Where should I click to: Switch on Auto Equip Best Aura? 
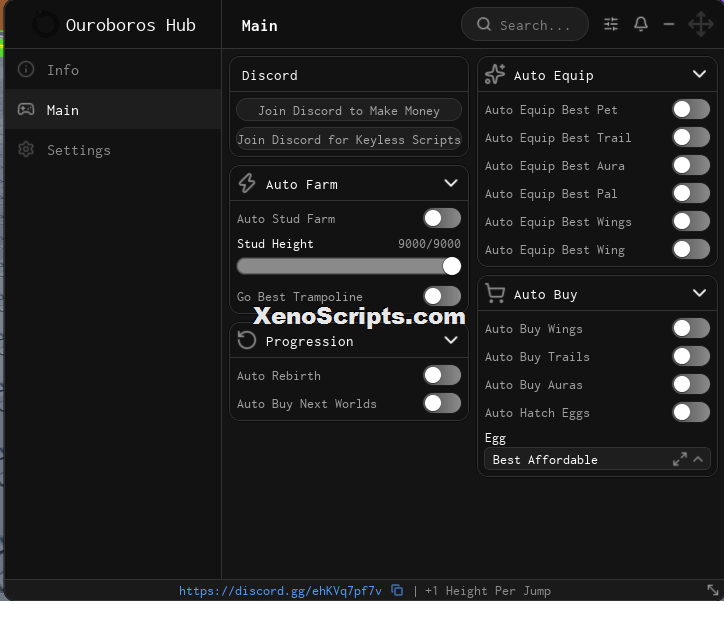click(x=691, y=165)
